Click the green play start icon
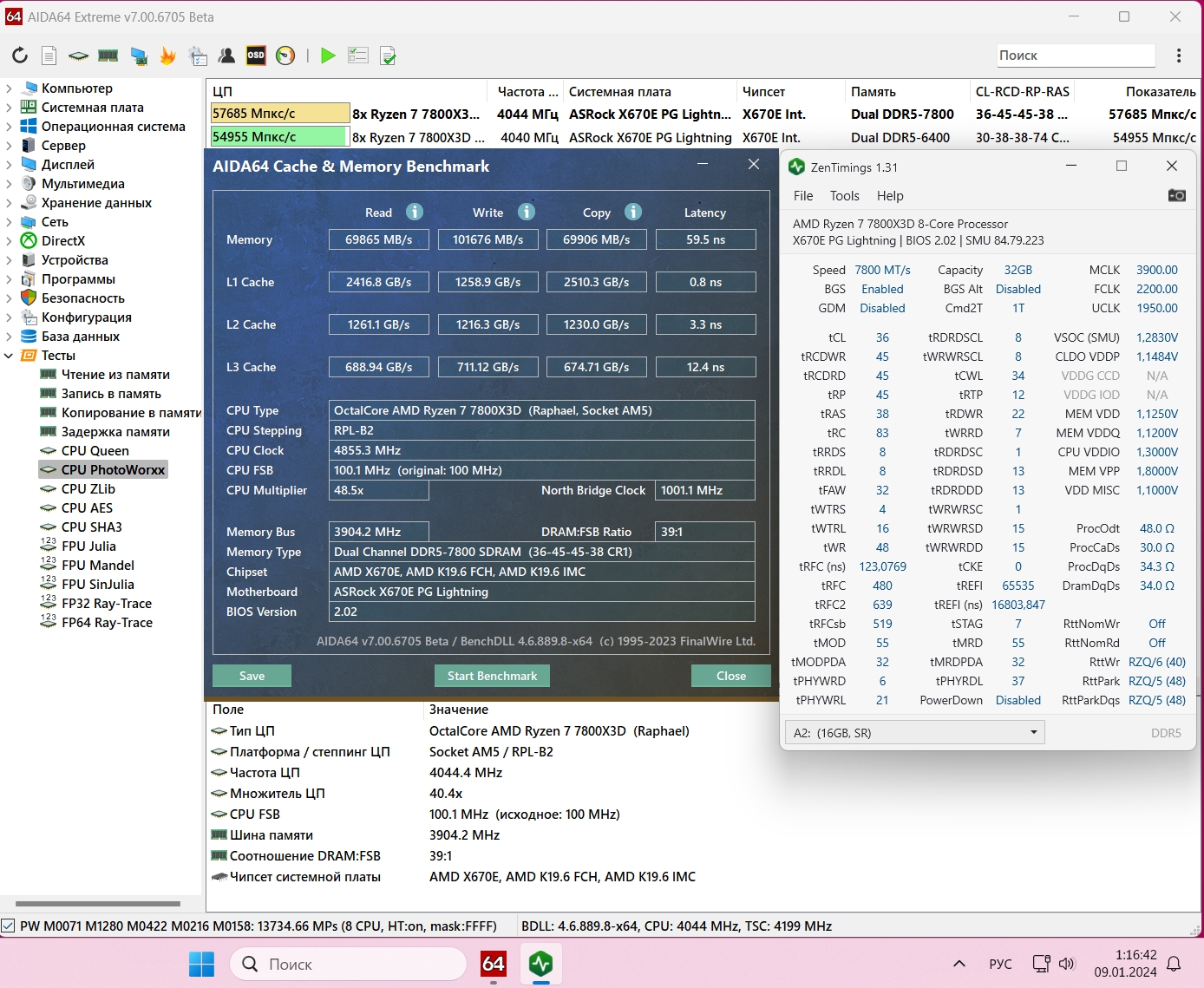 [x=328, y=56]
